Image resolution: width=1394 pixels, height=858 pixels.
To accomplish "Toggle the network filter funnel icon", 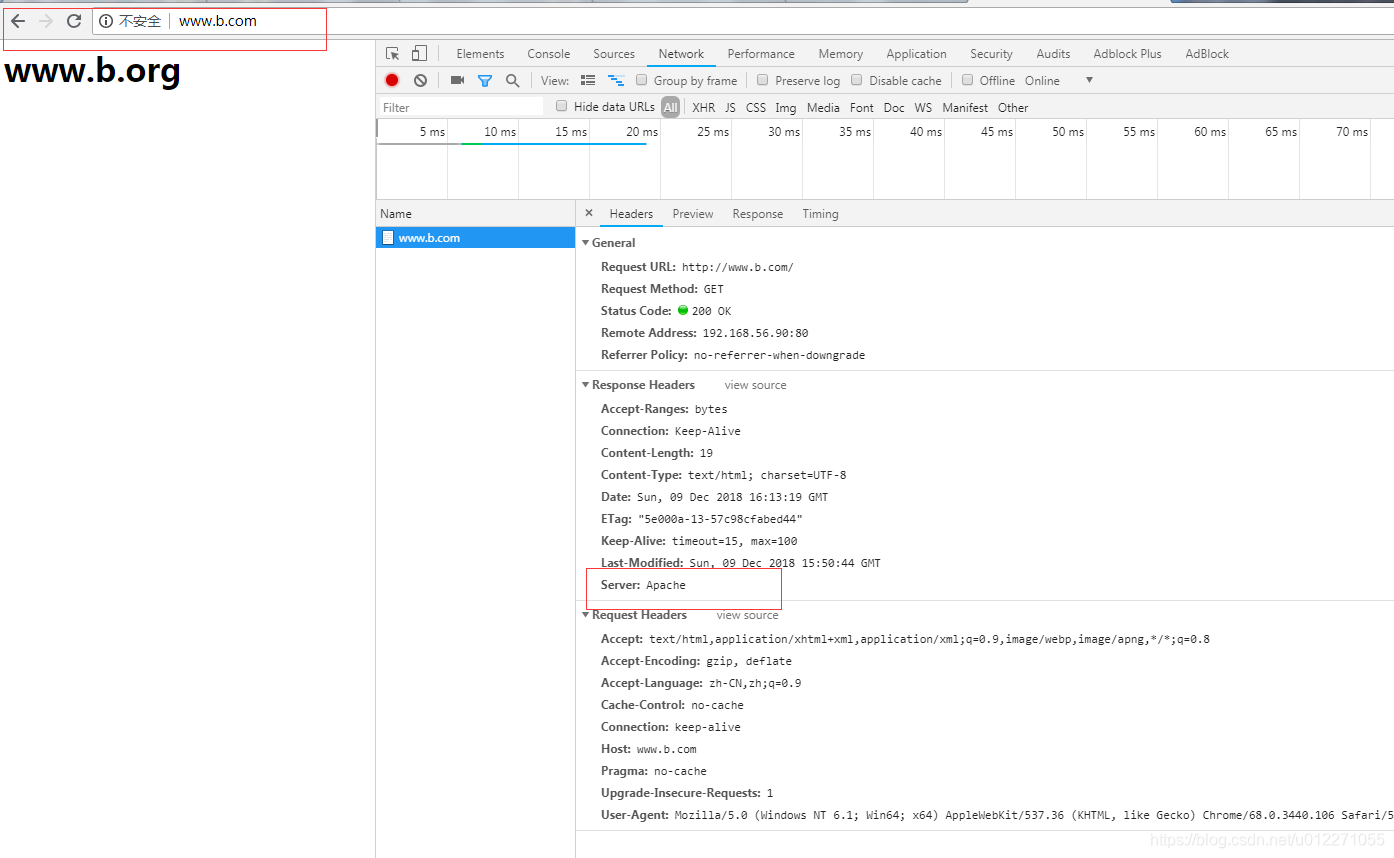I will (485, 80).
